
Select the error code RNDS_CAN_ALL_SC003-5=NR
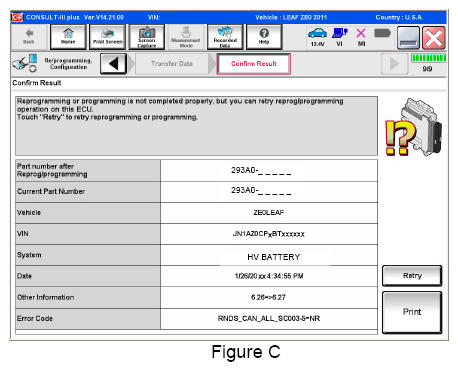click(269, 318)
